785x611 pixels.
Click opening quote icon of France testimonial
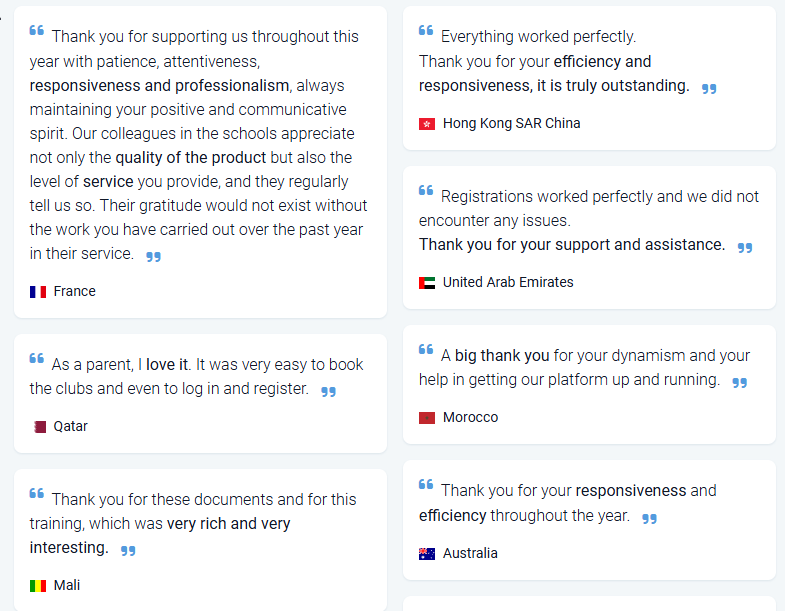(37, 31)
